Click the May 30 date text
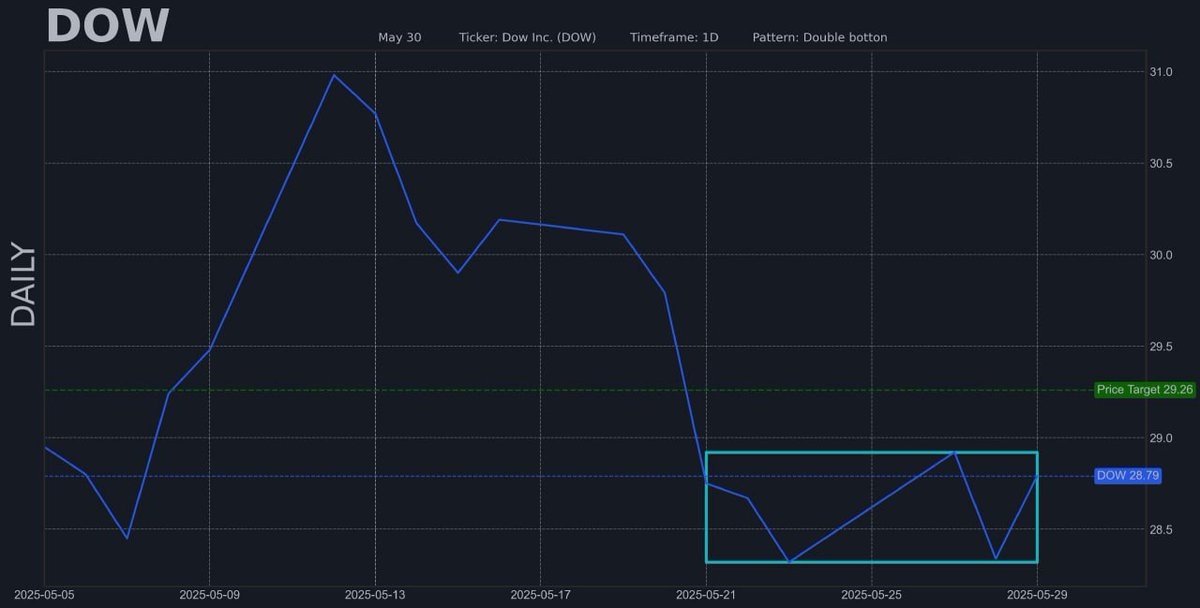 pyautogui.click(x=400, y=37)
